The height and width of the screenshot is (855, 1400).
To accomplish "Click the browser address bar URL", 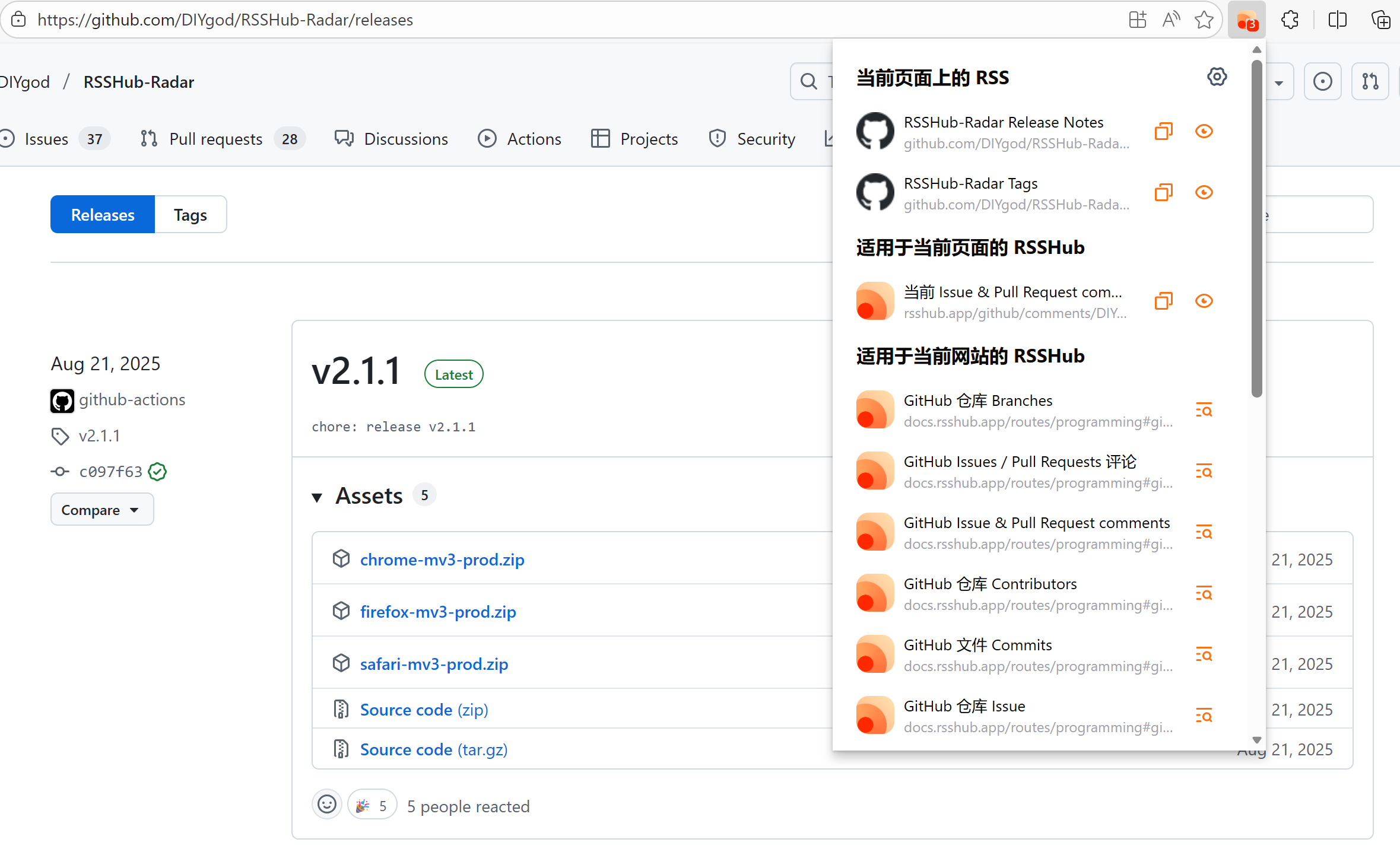I will click(226, 20).
